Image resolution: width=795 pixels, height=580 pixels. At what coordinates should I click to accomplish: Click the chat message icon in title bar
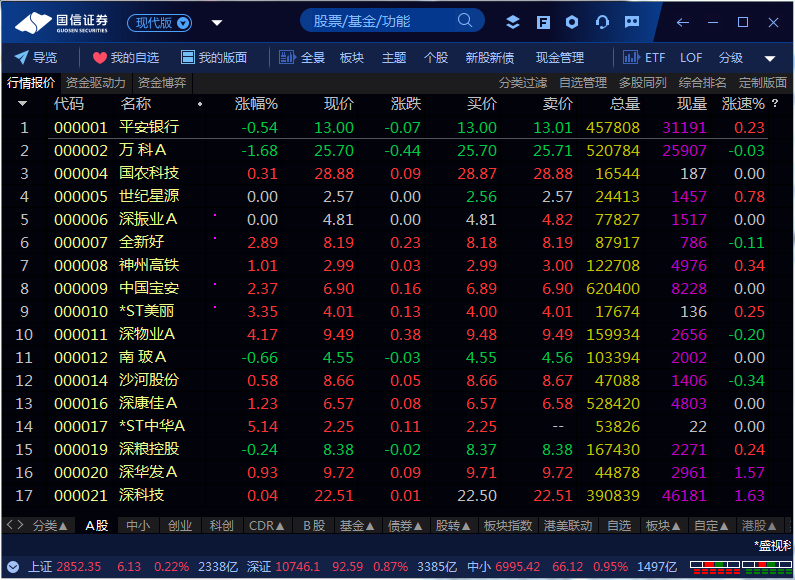coord(632,22)
